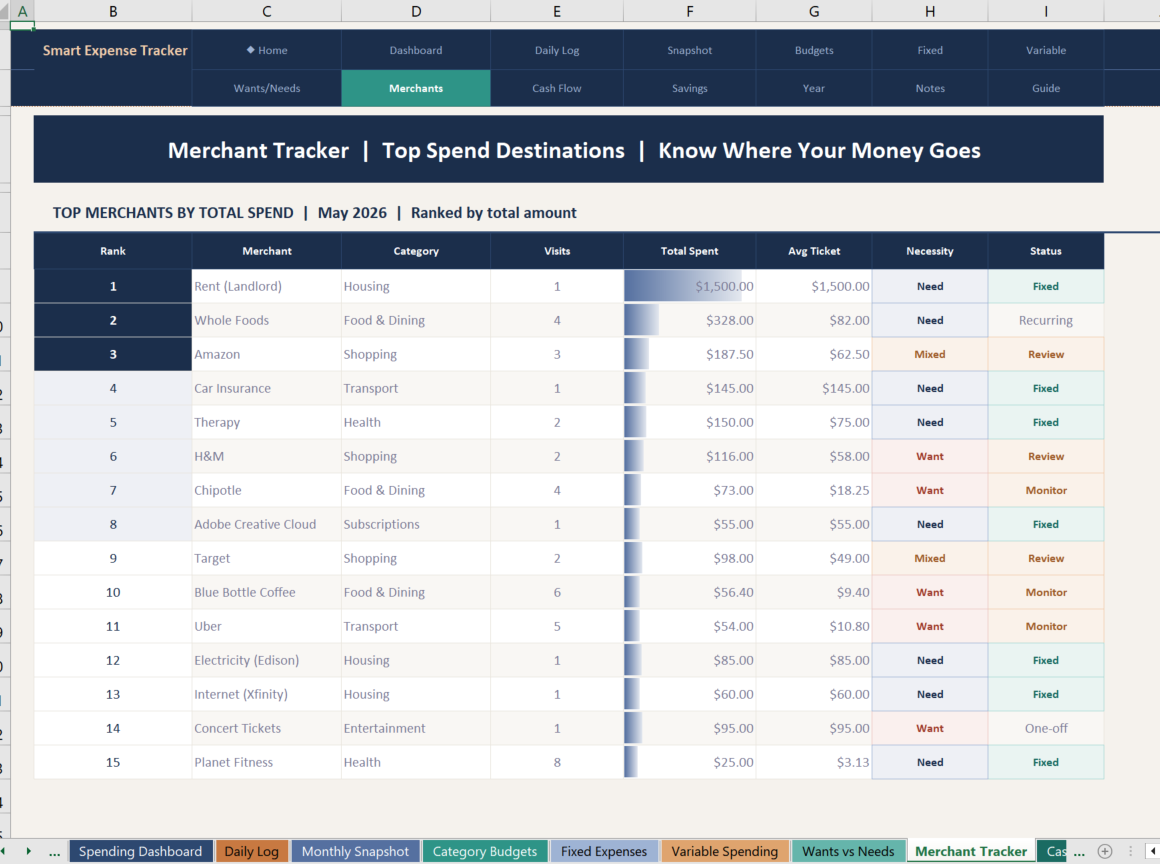Click the new sheet plus icon
This screenshot has height=864, width=1160.
point(1105,851)
